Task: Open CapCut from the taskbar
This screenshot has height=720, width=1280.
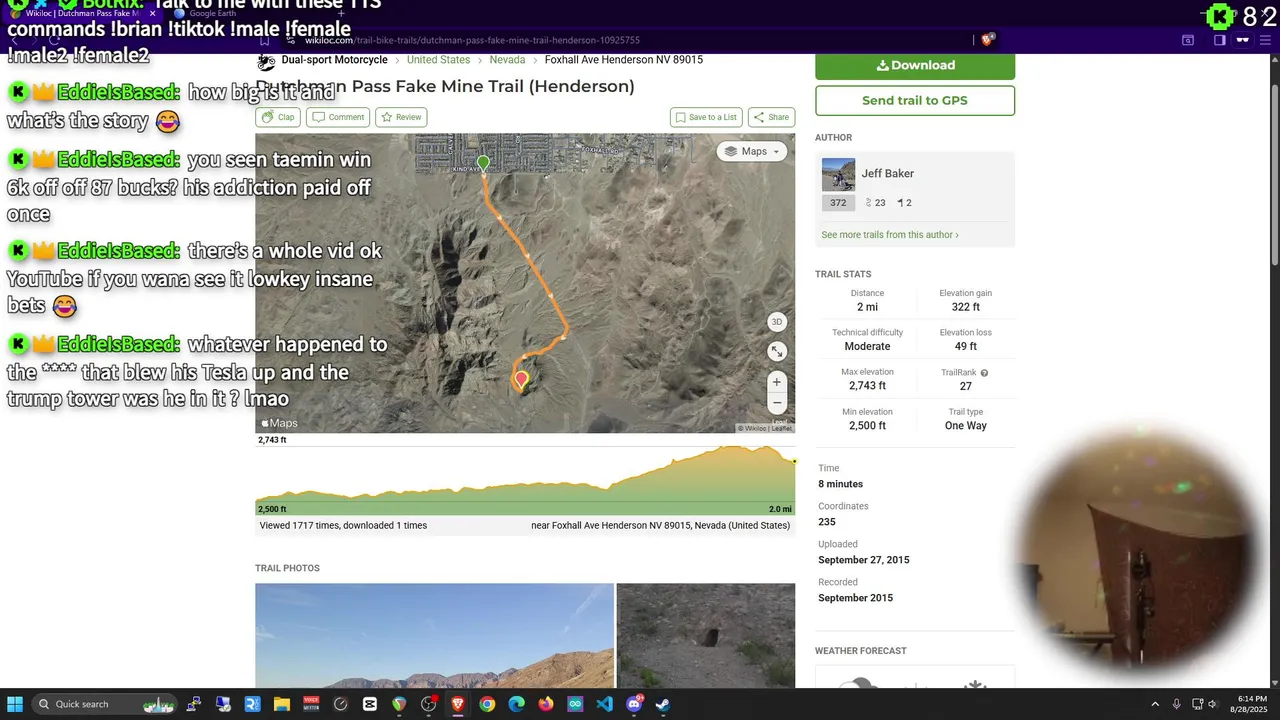Action: (x=370, y=704)
